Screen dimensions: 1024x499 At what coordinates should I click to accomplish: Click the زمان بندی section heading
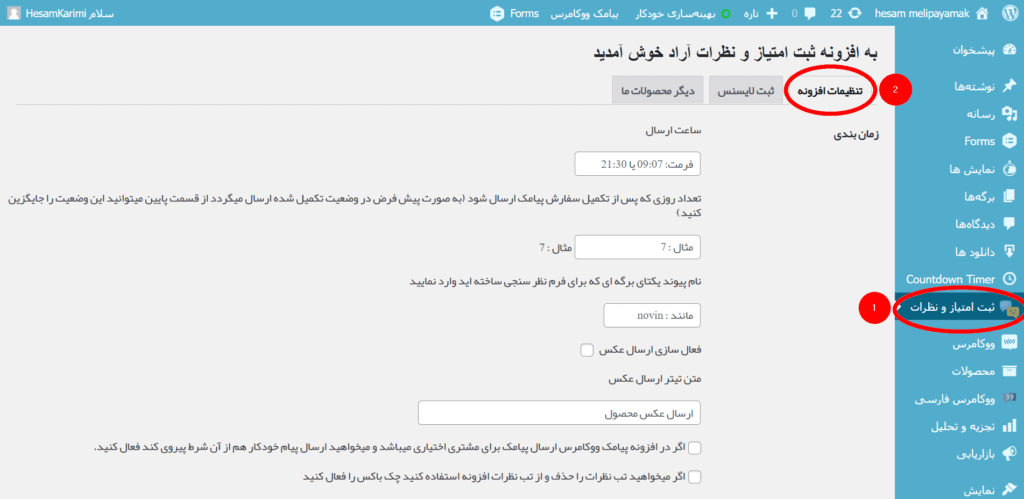tap(856, 135)
